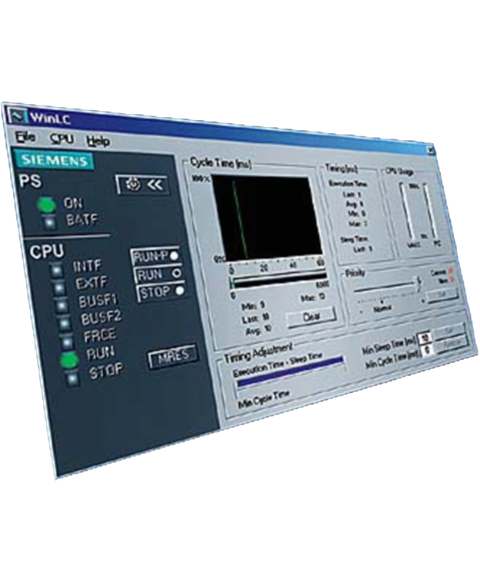
Task: Select the STOP mode switch
Action: click(x=162, y=292)
